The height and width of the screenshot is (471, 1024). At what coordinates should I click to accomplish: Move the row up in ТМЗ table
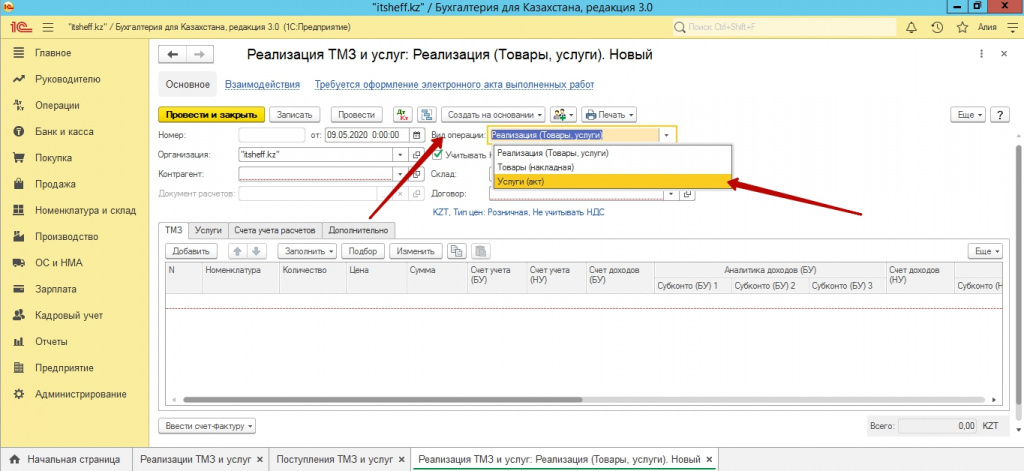point(238,251)
